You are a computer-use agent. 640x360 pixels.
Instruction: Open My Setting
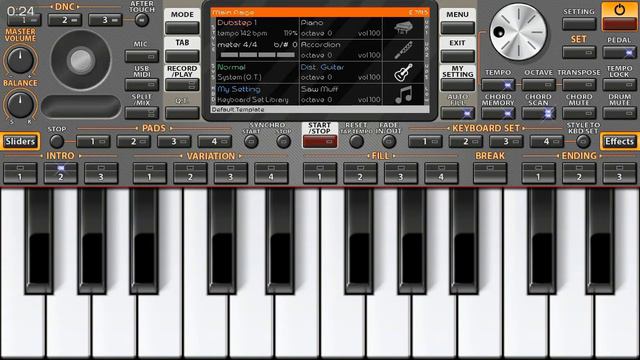pyautogui.click(x=458, y=84)
